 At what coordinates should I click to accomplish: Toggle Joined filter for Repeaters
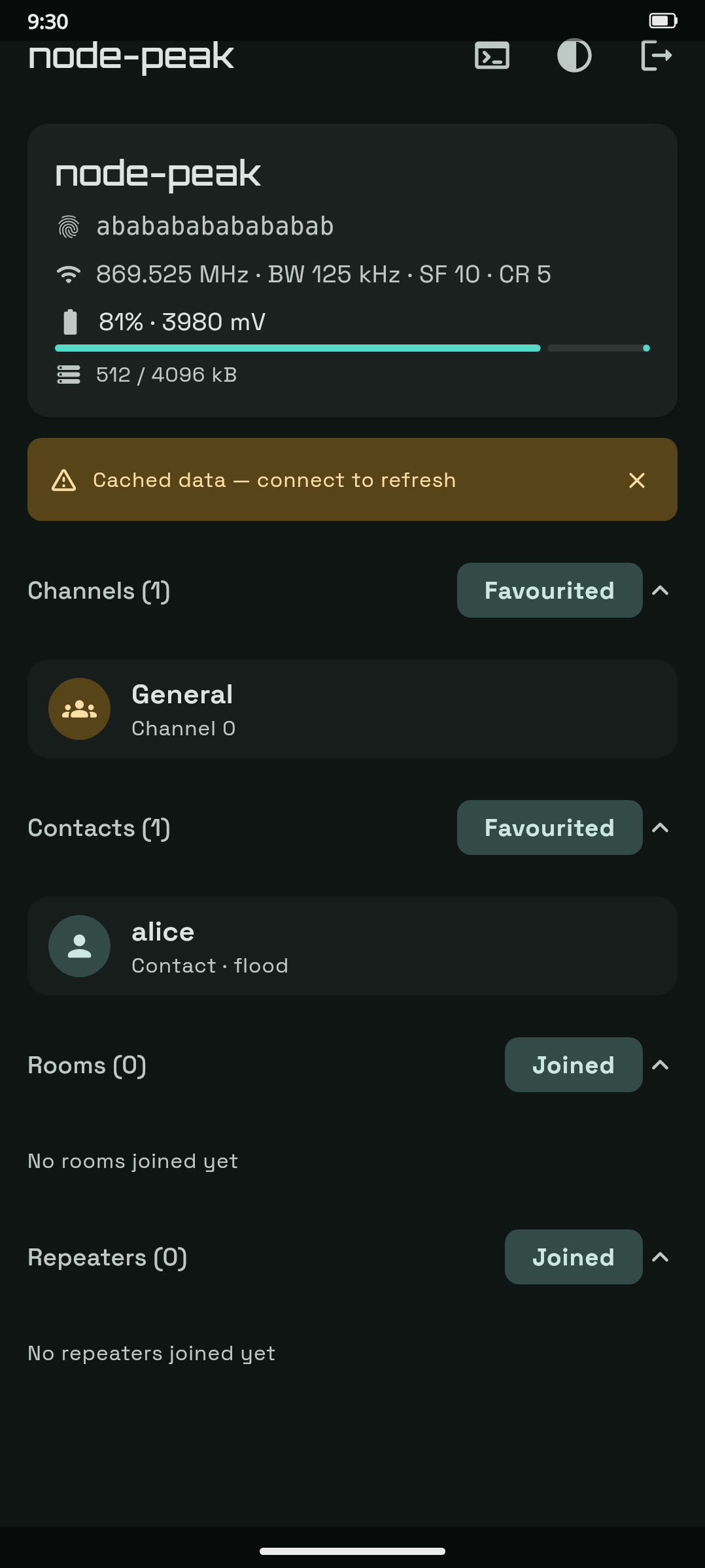pos(574,1257)
